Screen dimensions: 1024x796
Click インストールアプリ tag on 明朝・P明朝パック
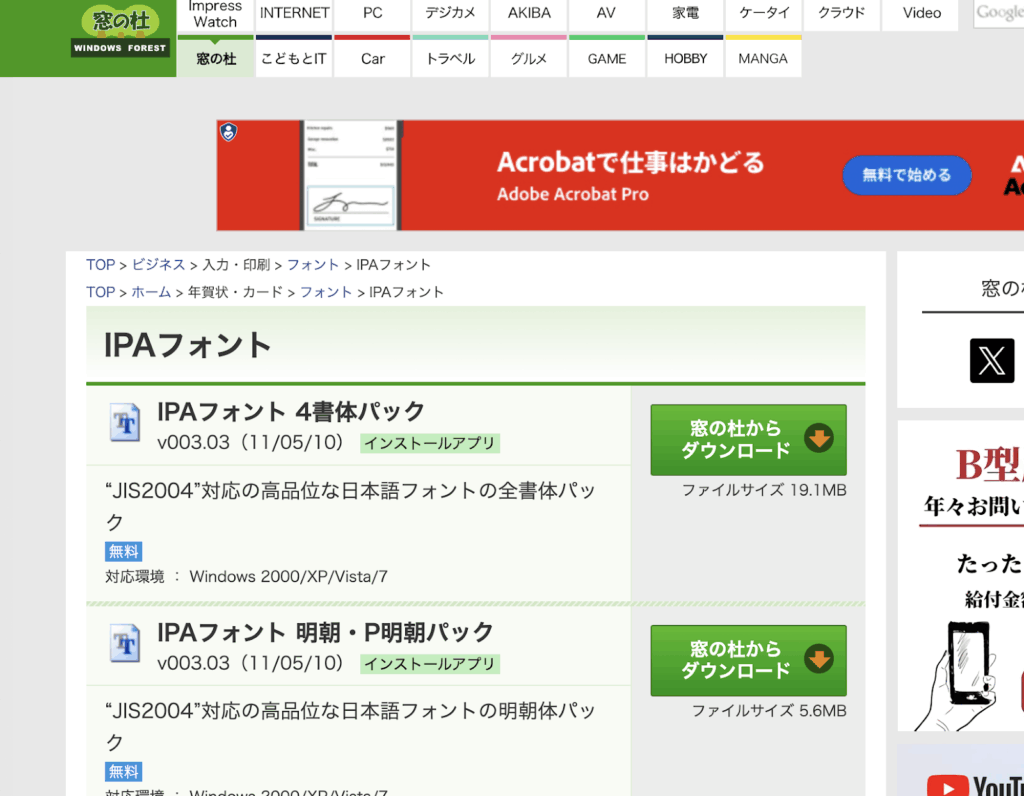[430, 664]
